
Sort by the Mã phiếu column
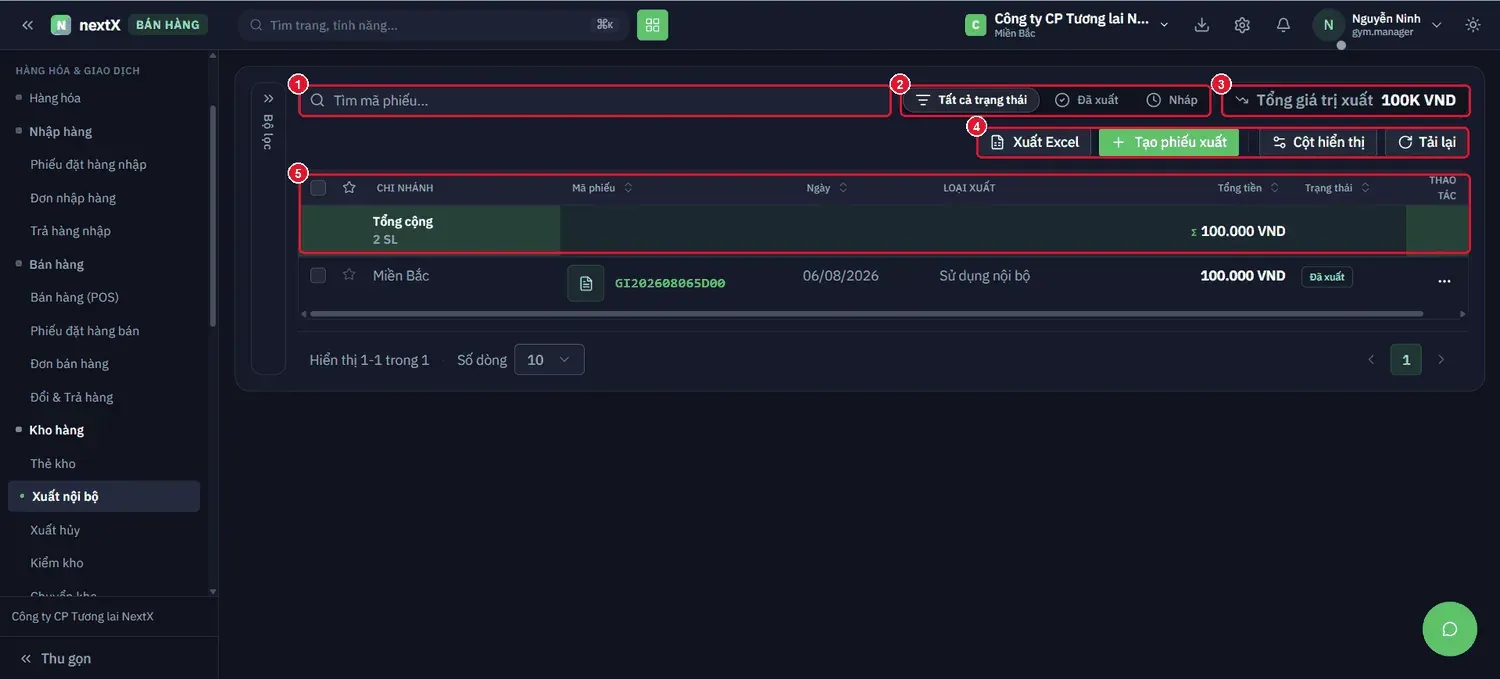602,188
